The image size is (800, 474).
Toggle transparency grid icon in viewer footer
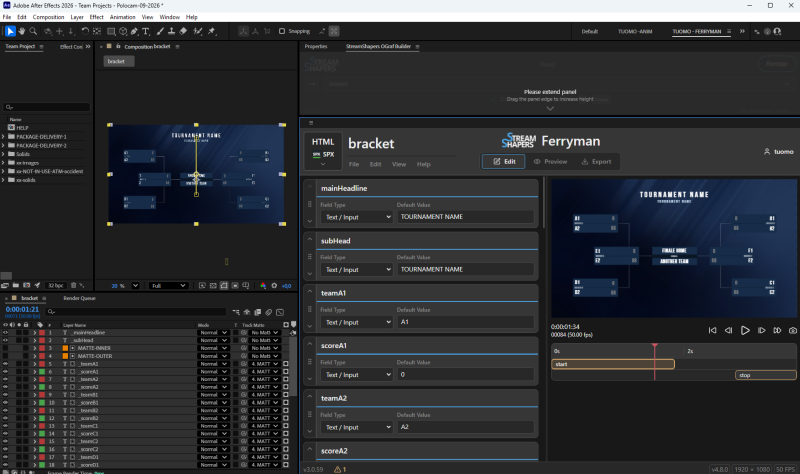[213, 286]
